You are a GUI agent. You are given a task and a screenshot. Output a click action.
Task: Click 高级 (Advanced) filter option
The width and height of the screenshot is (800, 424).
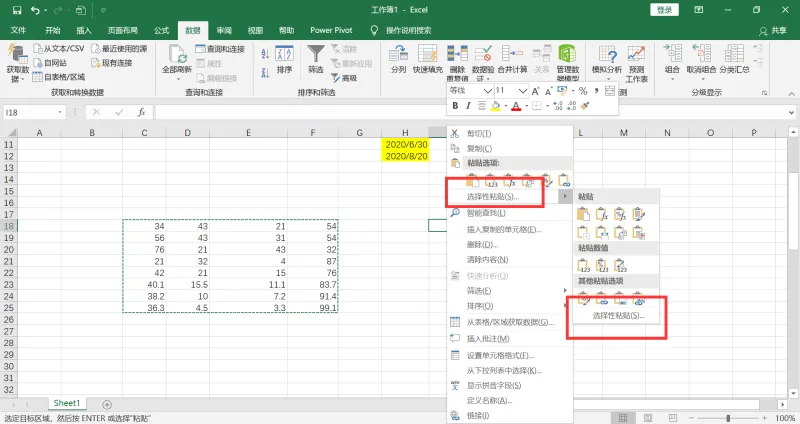click(x=344, y=78)
